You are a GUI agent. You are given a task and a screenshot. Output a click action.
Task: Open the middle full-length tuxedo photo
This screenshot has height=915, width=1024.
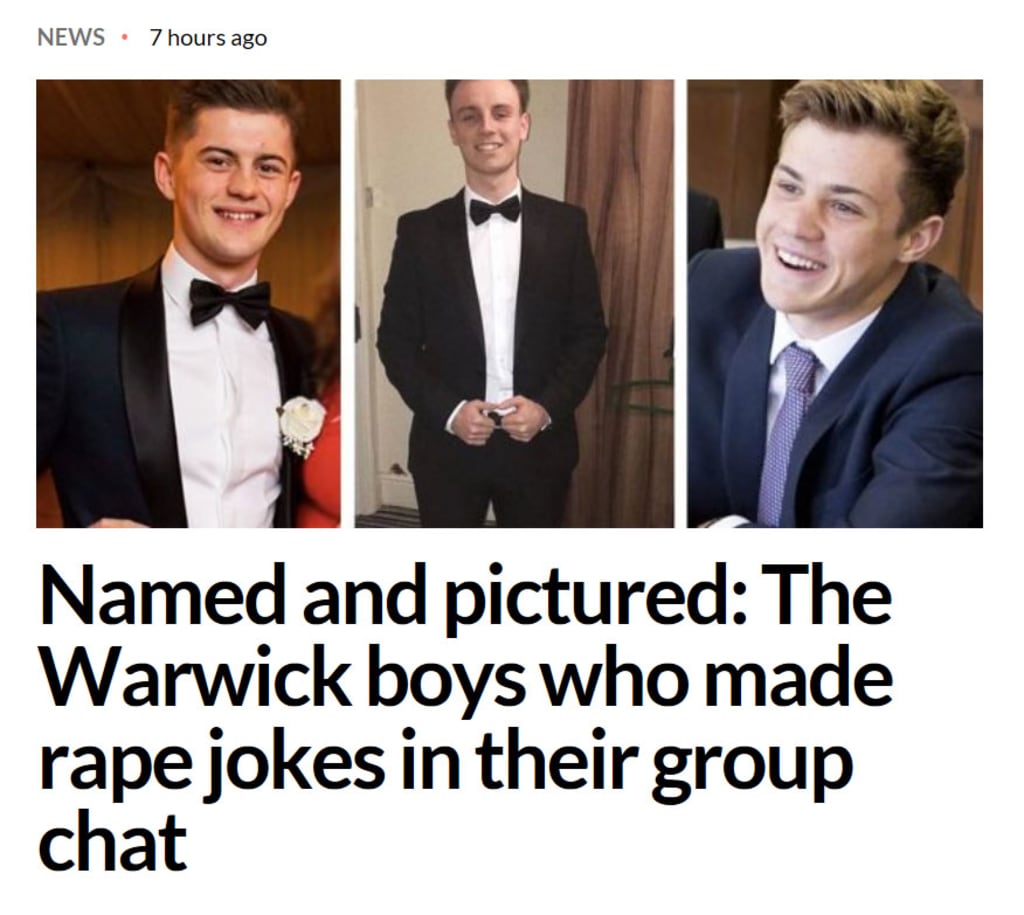[514, 304]
